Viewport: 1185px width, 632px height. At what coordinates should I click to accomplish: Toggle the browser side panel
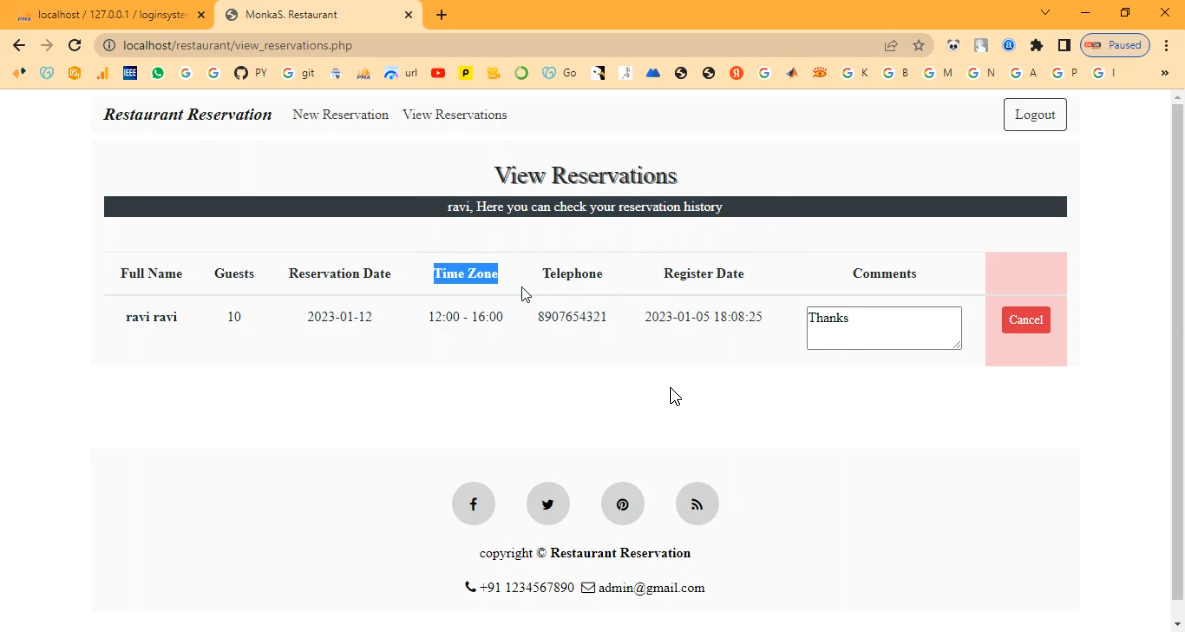1064,45
